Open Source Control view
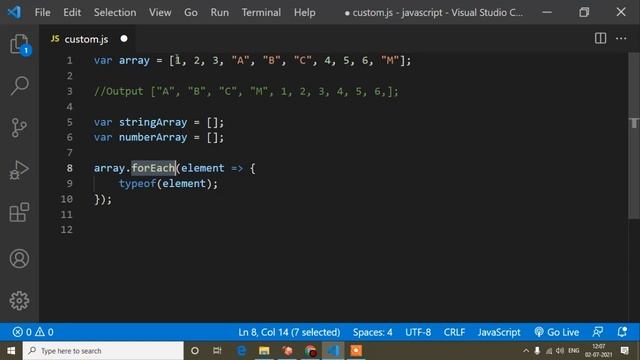 point(19,128)
